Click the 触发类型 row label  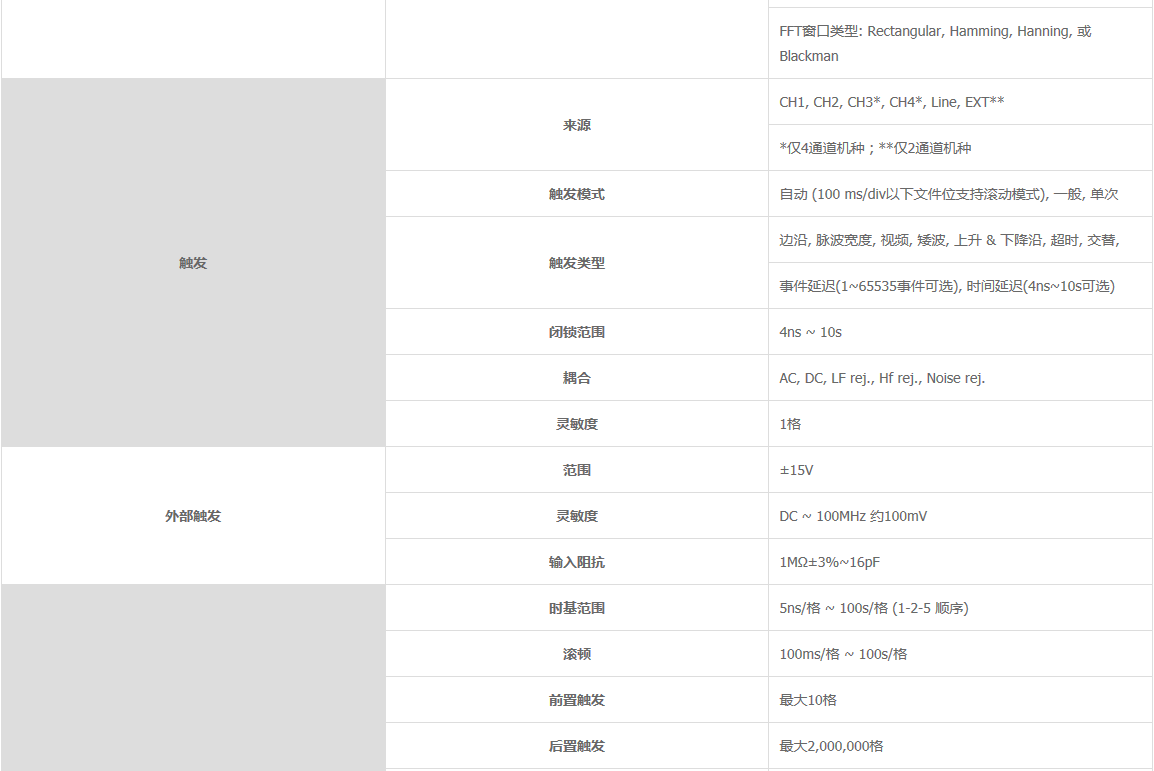pos(576,263)
